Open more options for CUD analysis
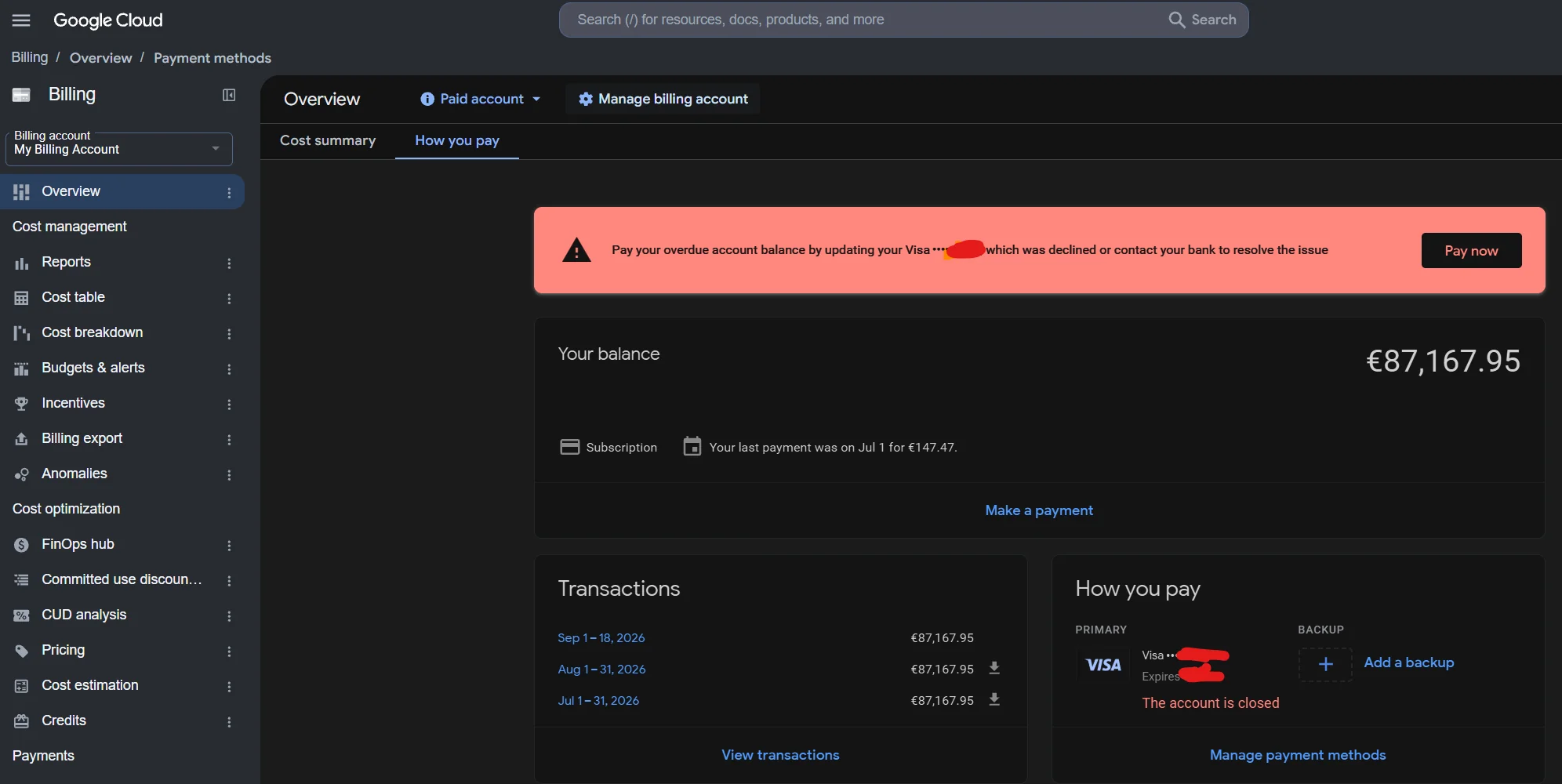The image size is (1562, 784). tap(229, 616)
